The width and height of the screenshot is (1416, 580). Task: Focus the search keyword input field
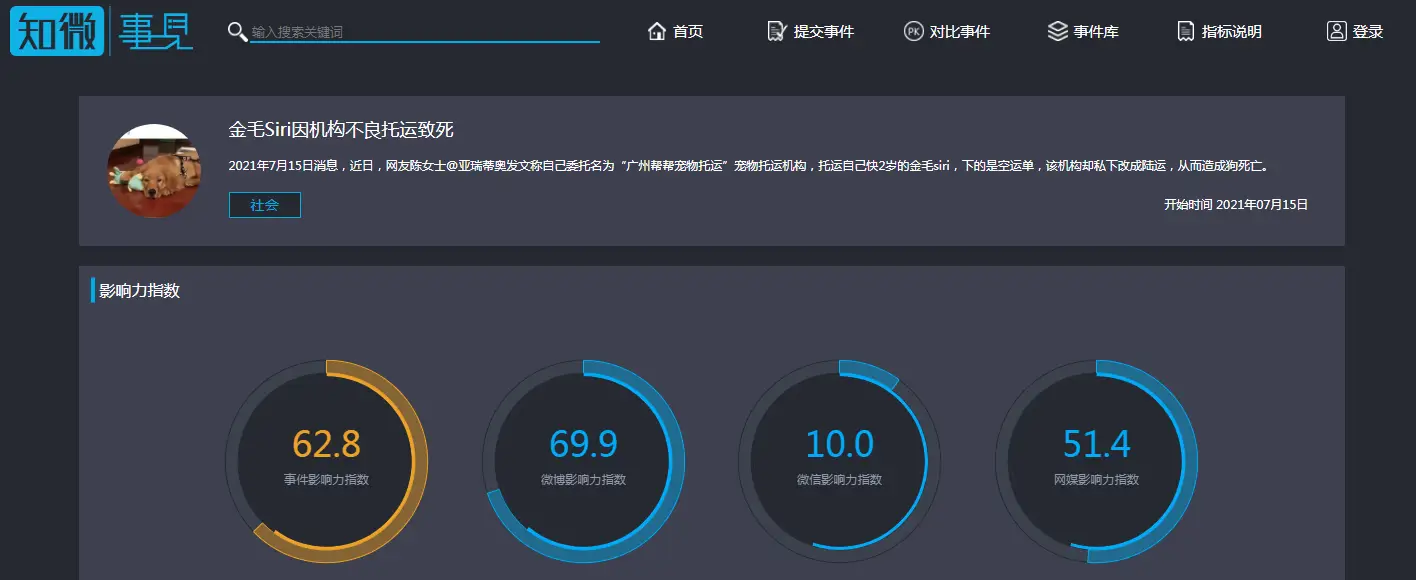coord(424,32)
